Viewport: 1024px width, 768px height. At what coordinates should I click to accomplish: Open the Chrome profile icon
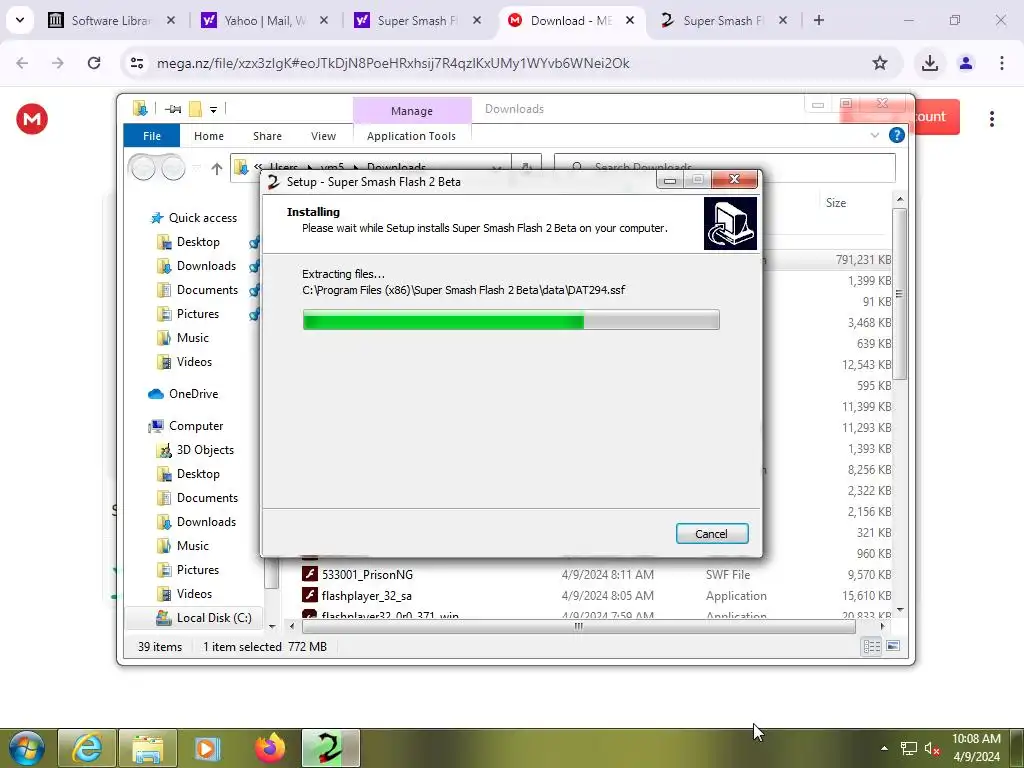coord(966,63)
